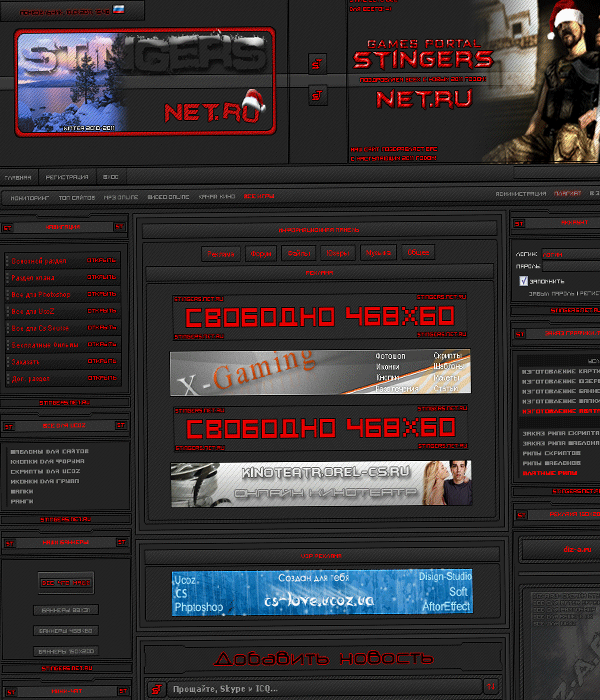600x700 pixels.
Task: Click the left ST icon in the Мини-чат header
Action: pyautogui.click(x=11, y=692)
